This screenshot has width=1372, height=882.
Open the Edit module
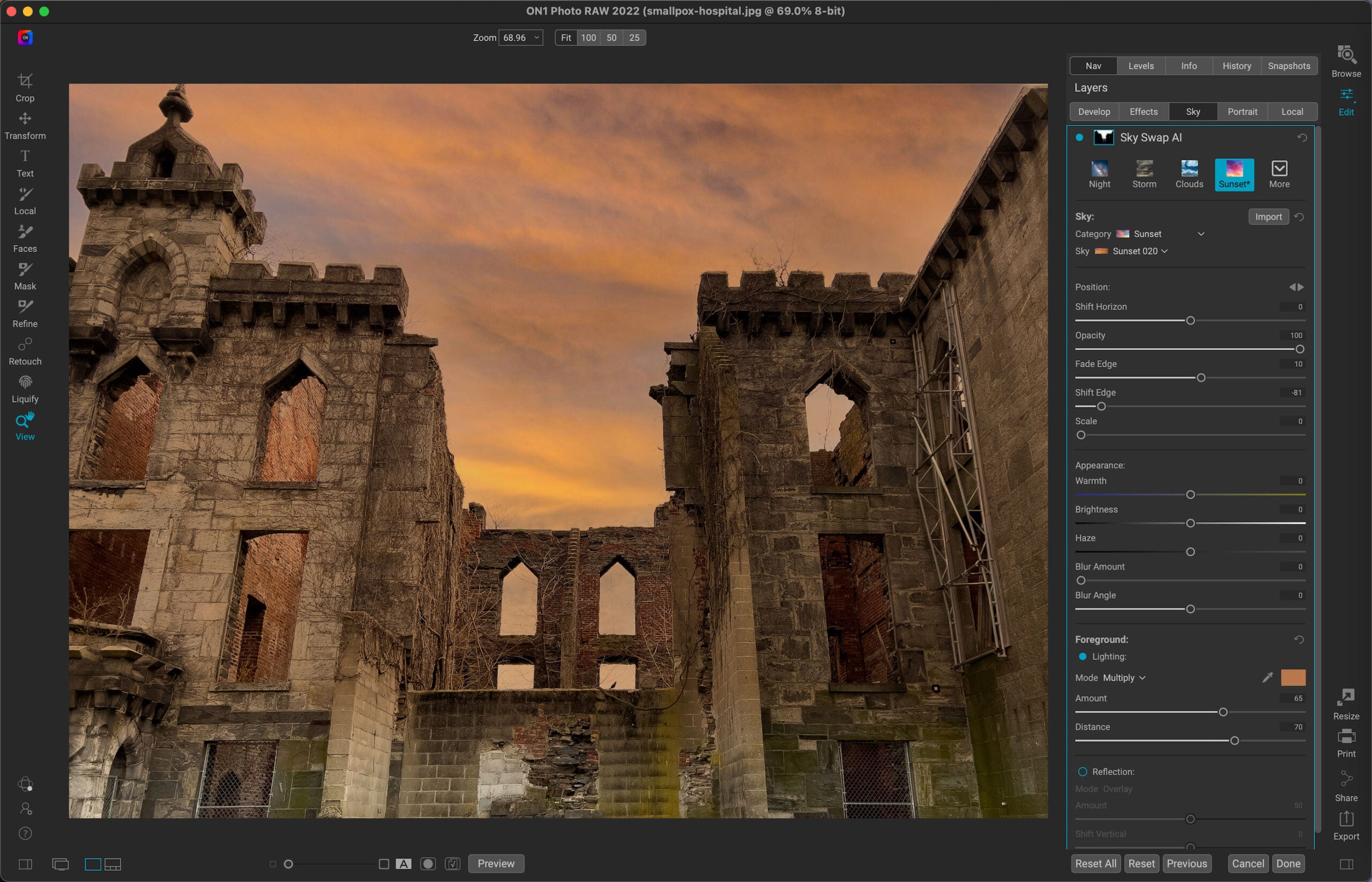[x=1346, y=102]
